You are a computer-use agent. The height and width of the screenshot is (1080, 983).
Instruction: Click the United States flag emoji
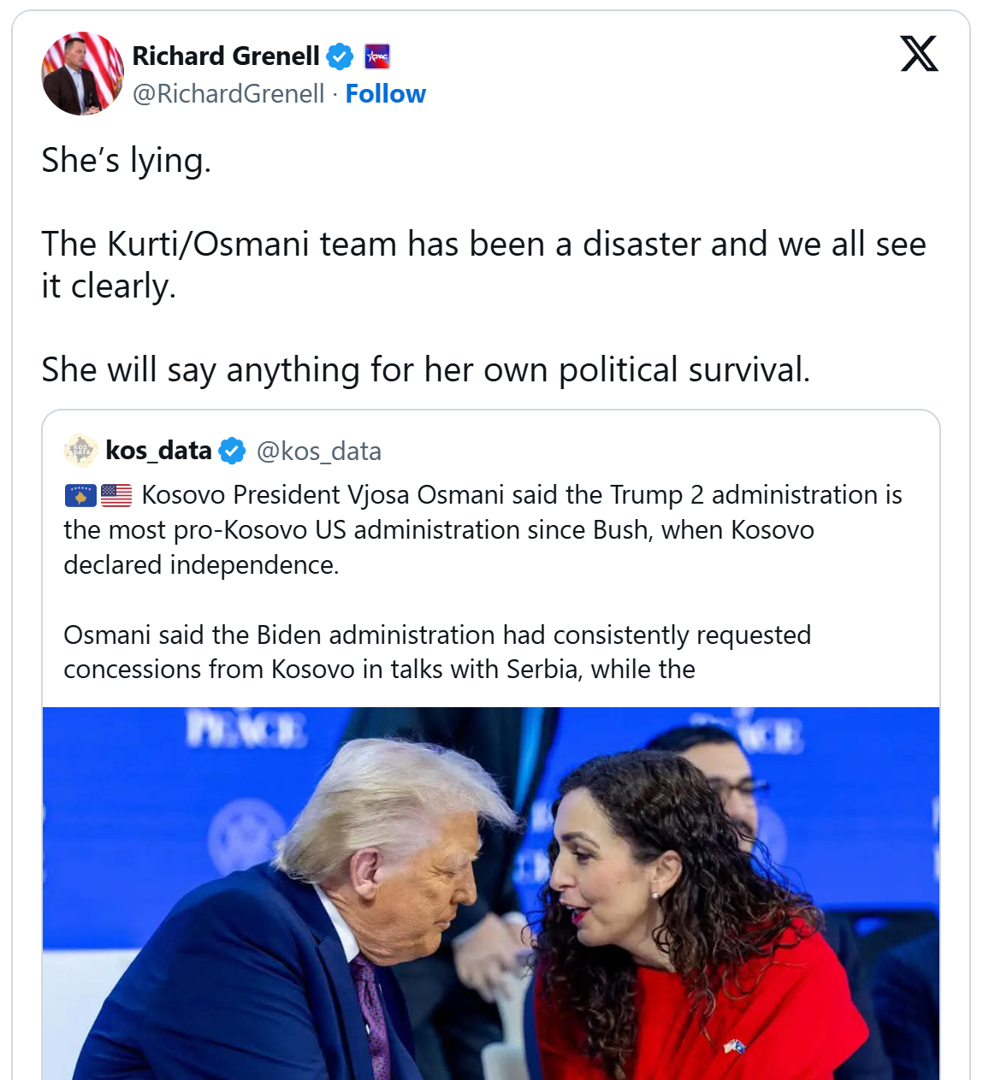pyautogui.click(x=116, y=495)
